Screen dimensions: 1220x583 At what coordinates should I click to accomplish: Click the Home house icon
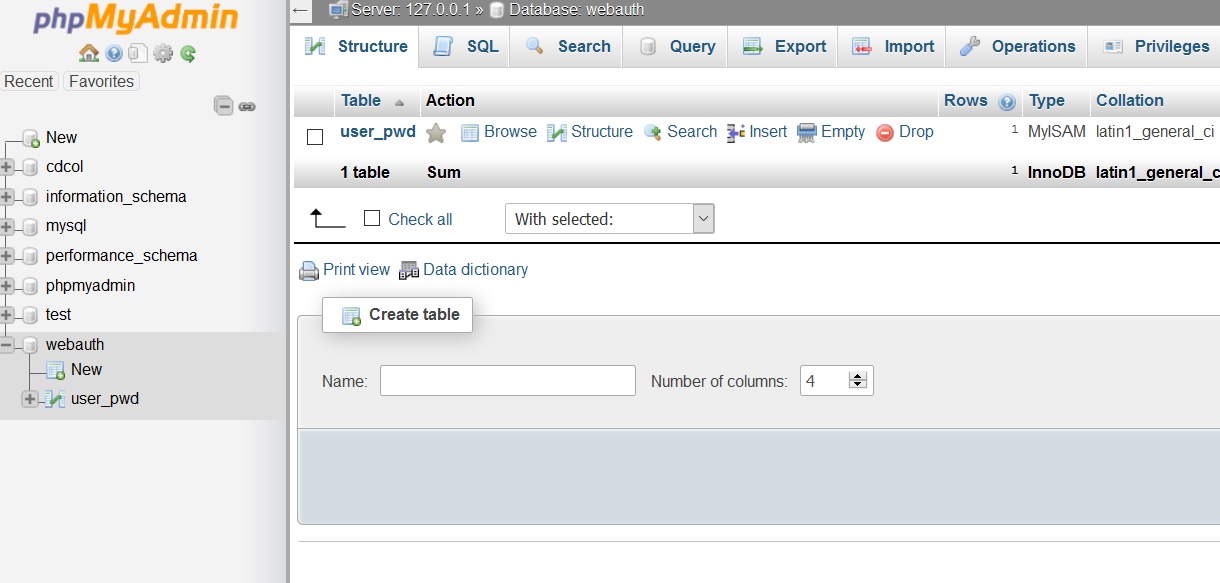click(x=89, y=54)
